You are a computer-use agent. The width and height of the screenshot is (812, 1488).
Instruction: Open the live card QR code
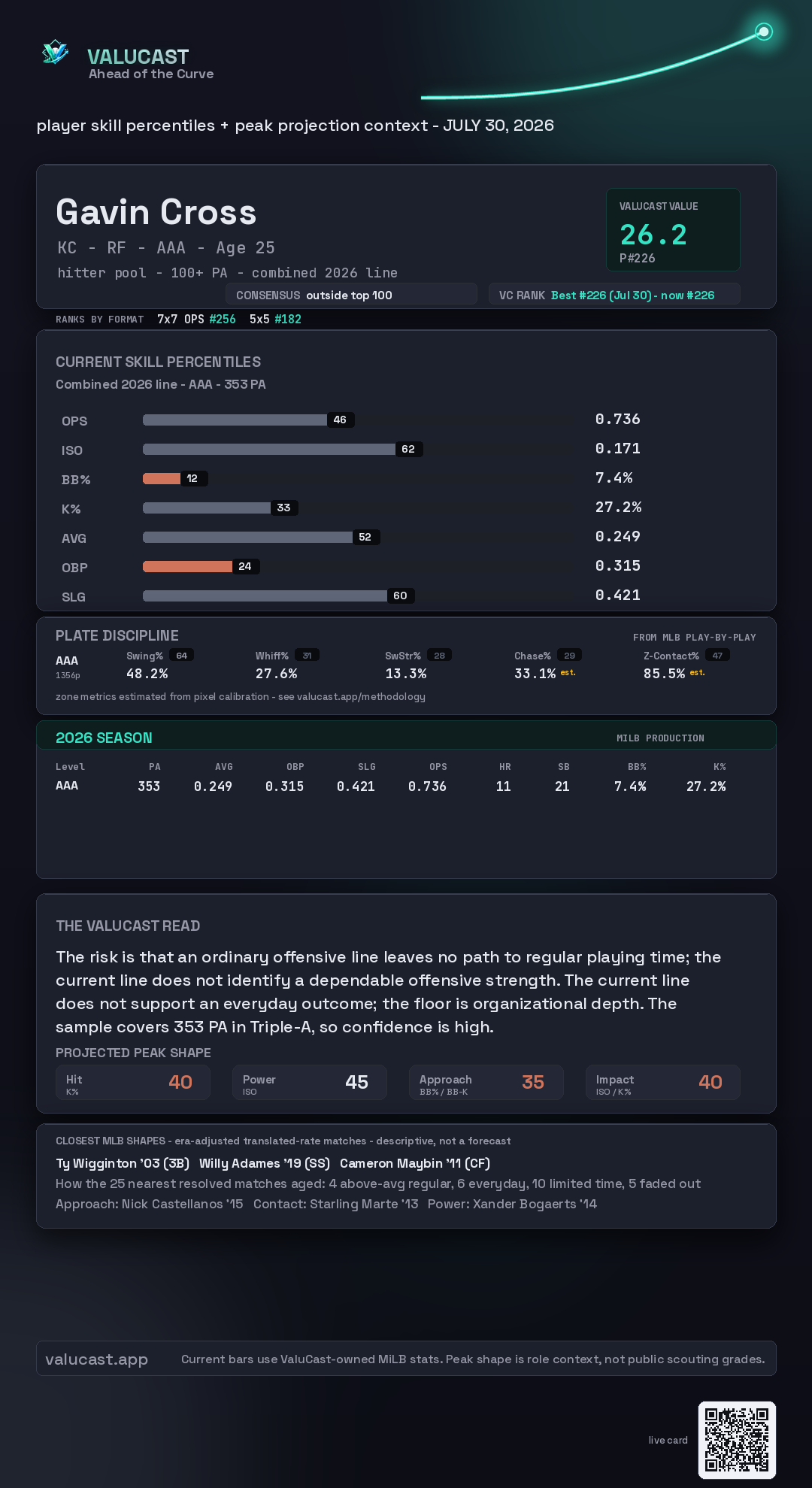point(737,1440)
